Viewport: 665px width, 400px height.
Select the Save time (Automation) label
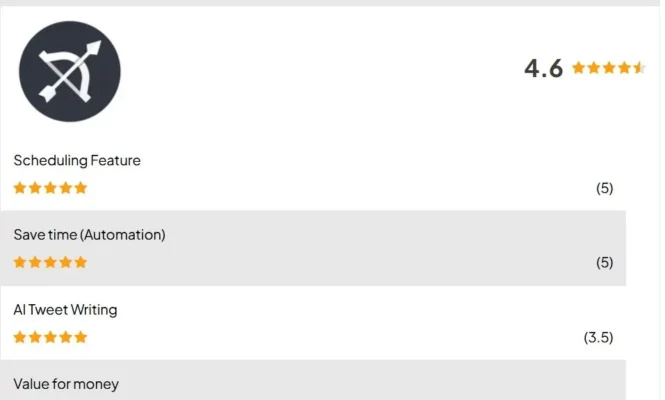[x=89, y=235]
